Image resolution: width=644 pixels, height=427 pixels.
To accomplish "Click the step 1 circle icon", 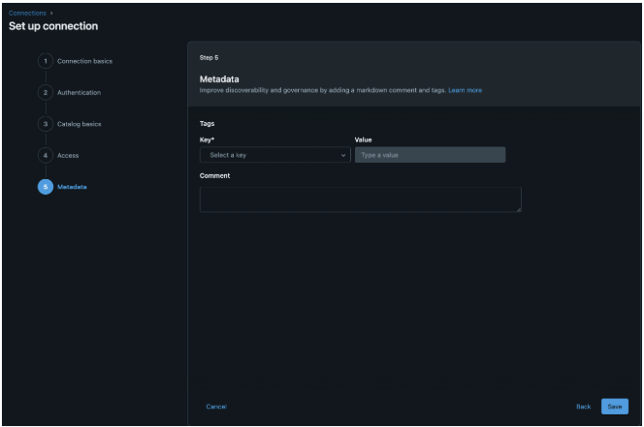I will [46, 61].
